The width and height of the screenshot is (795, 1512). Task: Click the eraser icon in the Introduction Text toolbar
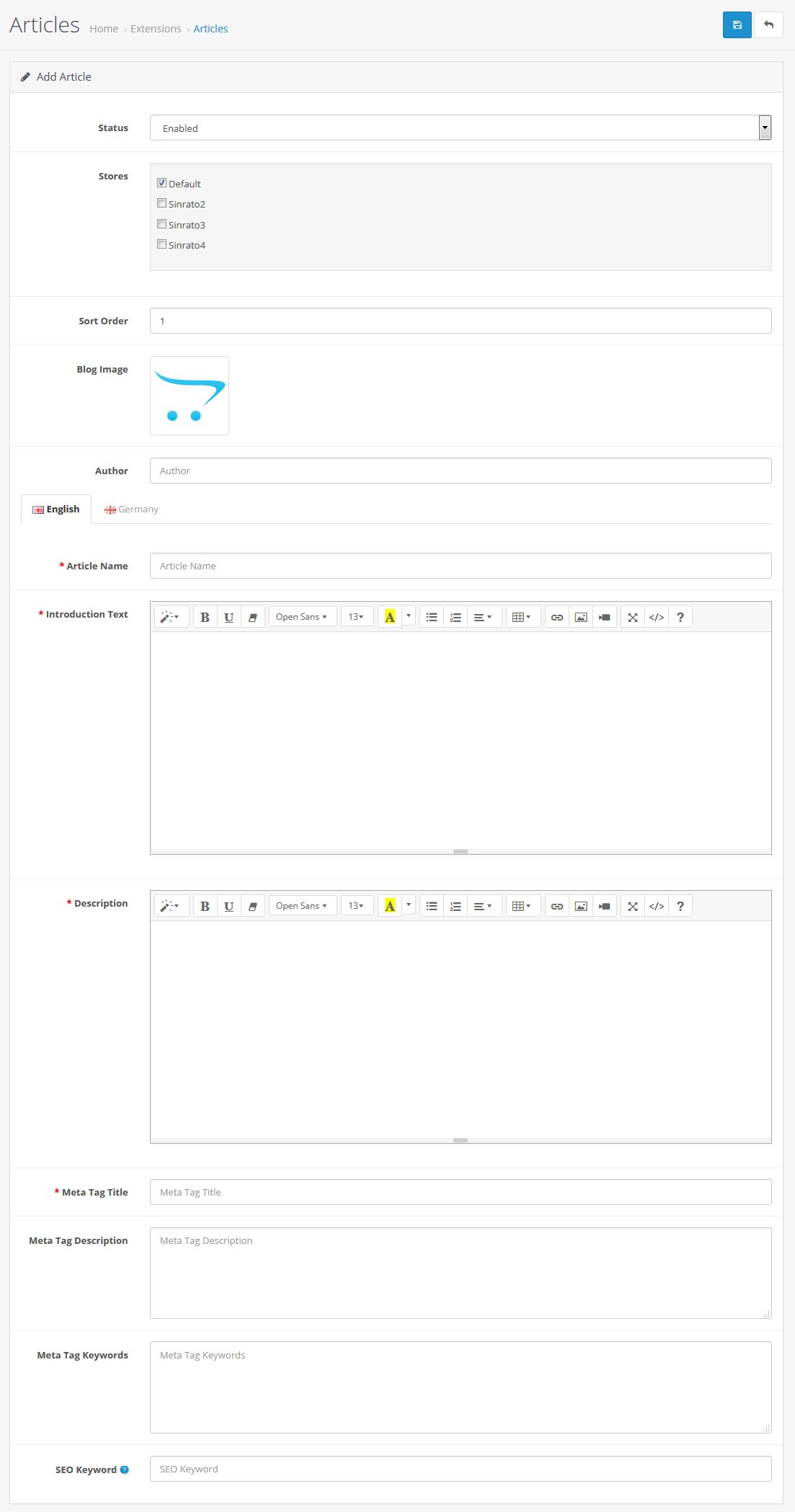252,617
